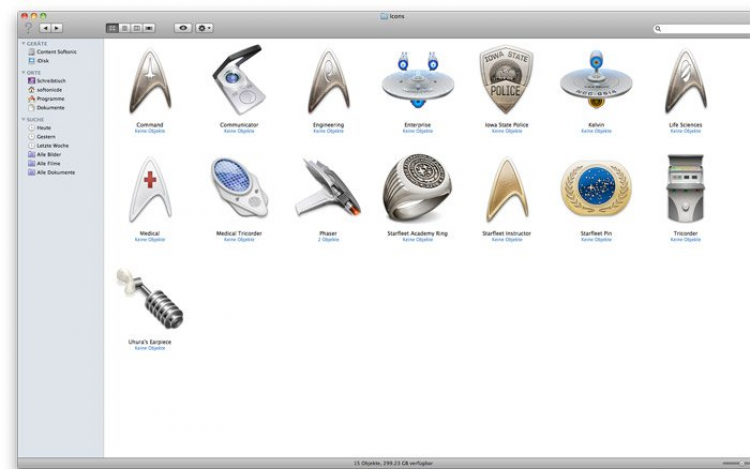Select the Iowa State Police badge

pyautogui.click(x=506, y=79)
